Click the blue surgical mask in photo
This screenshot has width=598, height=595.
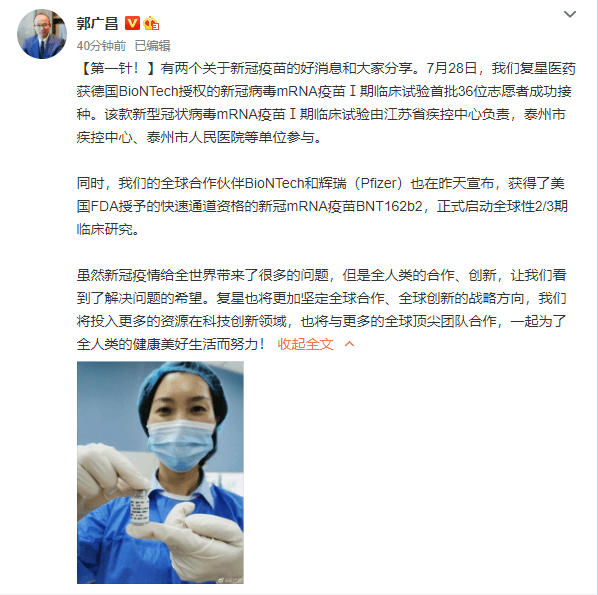click(x=181, y=444)
